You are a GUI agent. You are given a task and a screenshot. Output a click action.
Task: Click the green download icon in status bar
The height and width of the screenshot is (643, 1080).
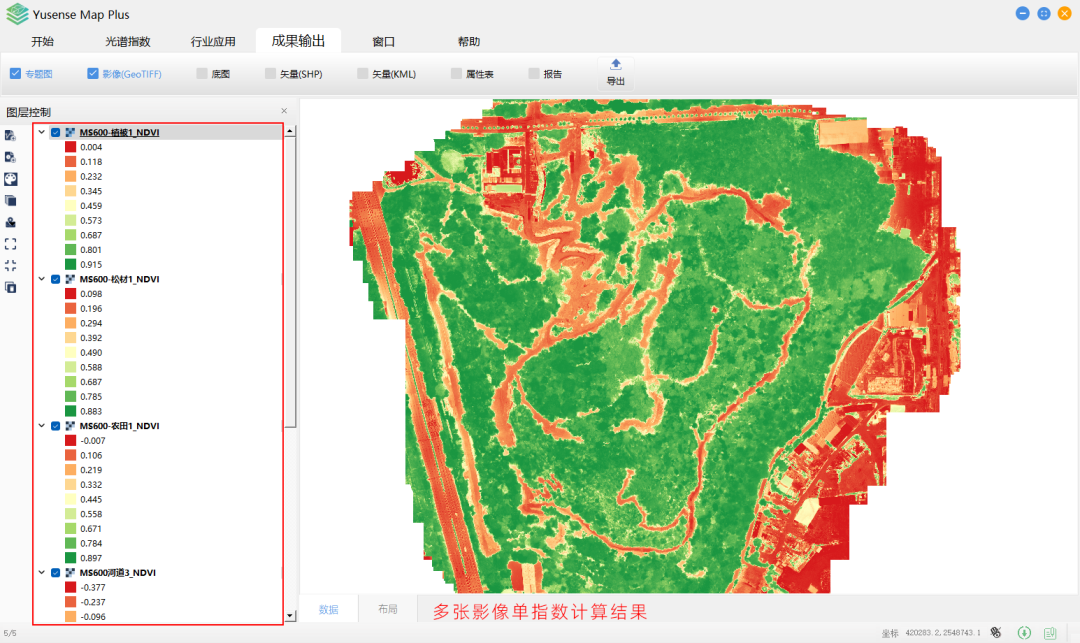pyautogui.click(x=1024, y=633)
